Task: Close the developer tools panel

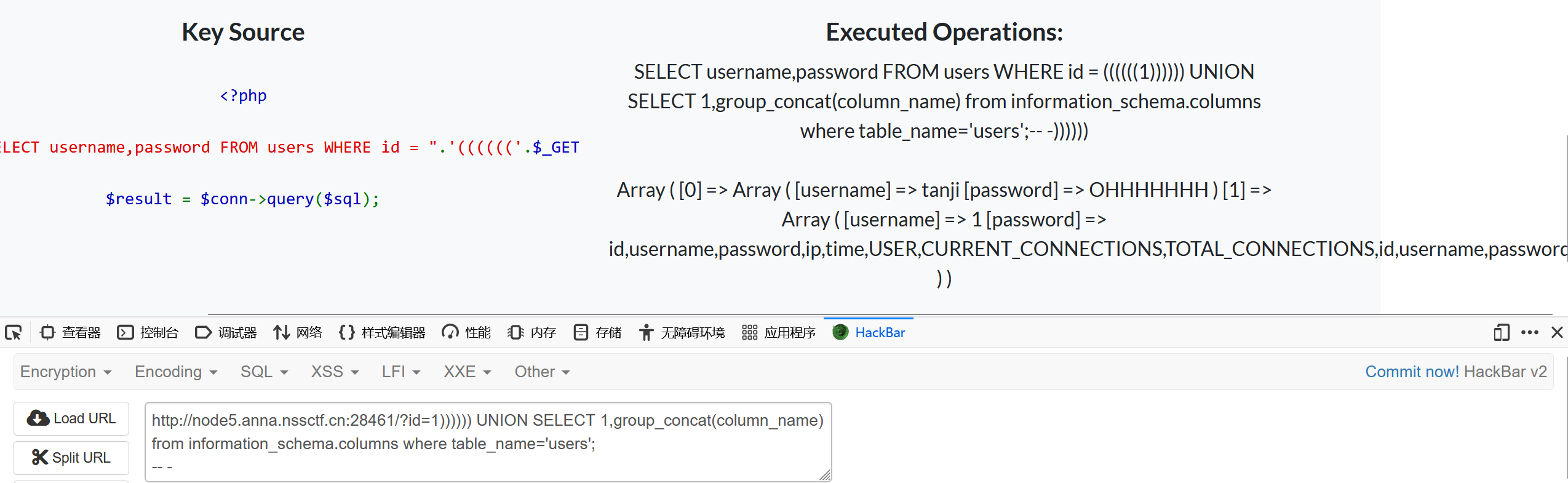Action: pyautogui.click(x=1558, y=333)
